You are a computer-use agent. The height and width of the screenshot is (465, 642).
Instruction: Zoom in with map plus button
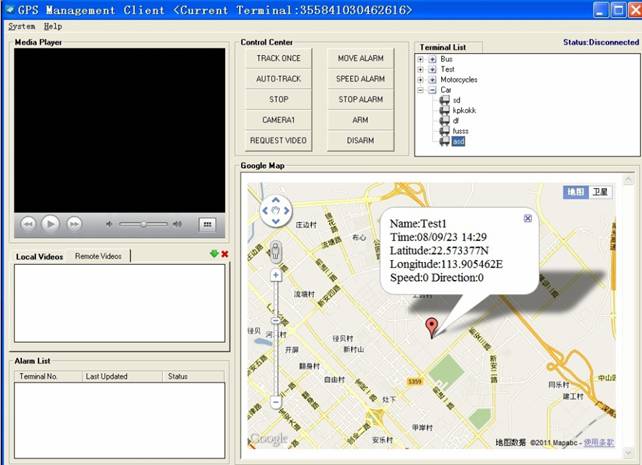(x=276, y=275)
